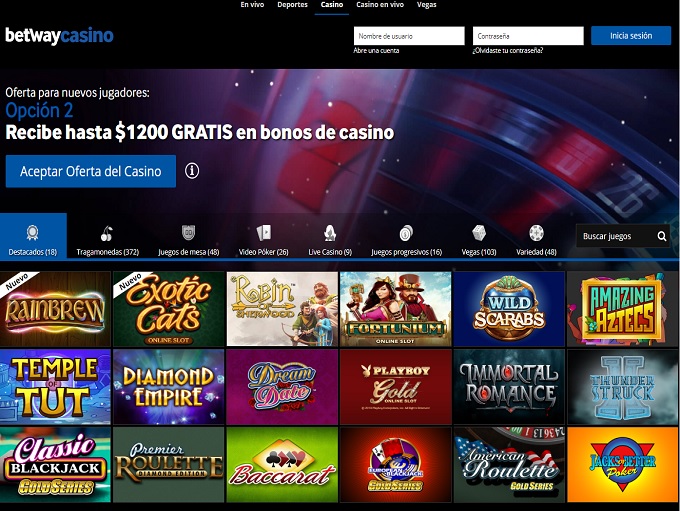Click ¿Olvidaste tu contraseña? link
The image size is (680, 511).
tap(508, 51)
